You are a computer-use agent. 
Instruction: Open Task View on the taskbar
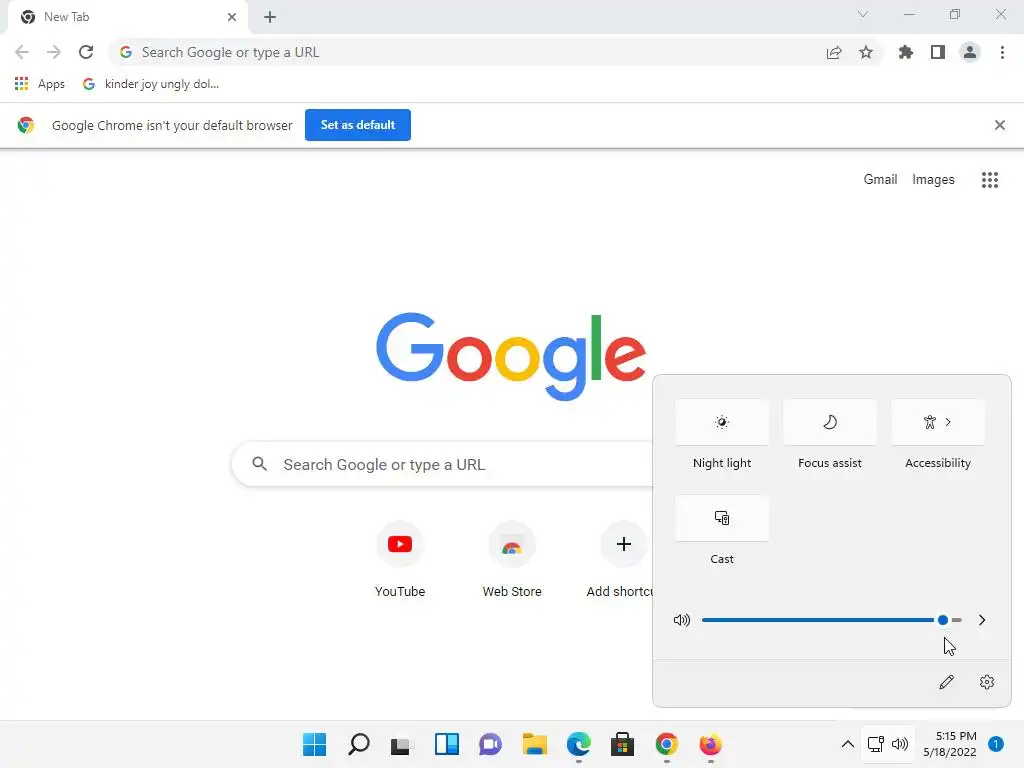[402, 745]
